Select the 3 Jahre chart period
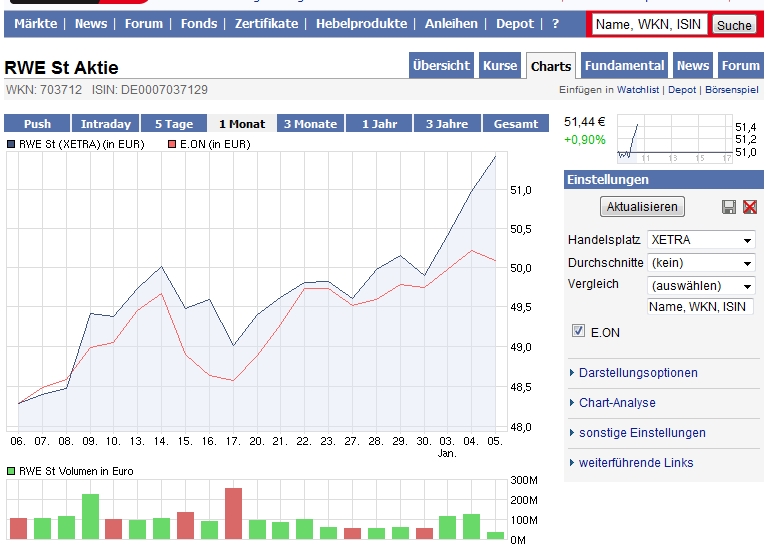The image size is (773, 544). [x=447, y=123]
